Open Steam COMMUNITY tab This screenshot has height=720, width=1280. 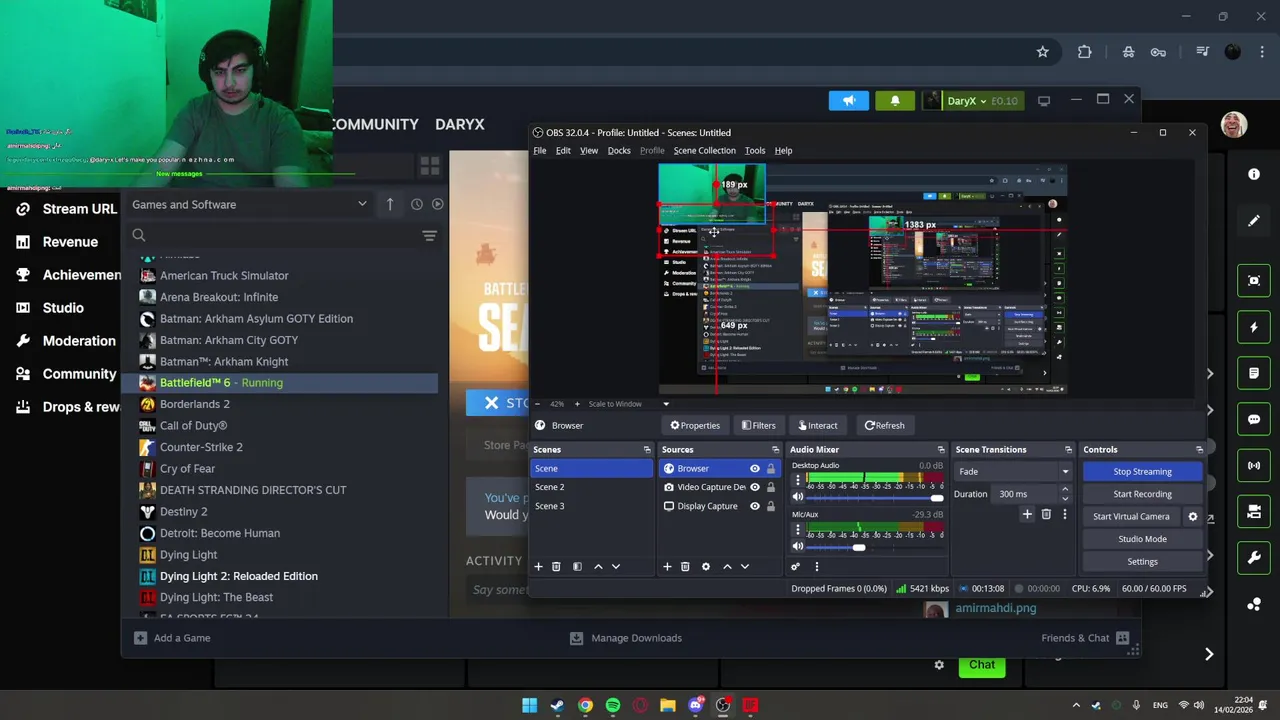pyautogui.click(x=375, y=124)
